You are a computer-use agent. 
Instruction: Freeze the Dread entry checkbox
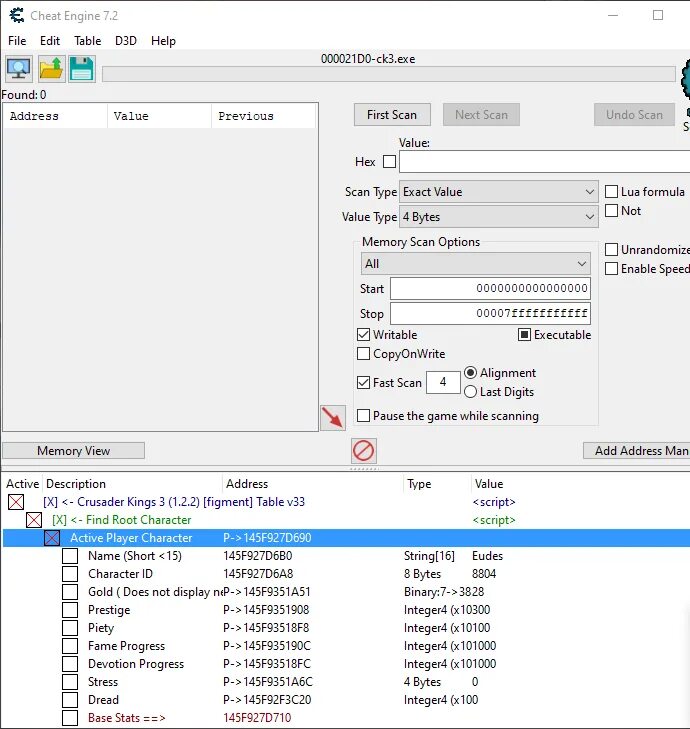[x=70, y=700]
